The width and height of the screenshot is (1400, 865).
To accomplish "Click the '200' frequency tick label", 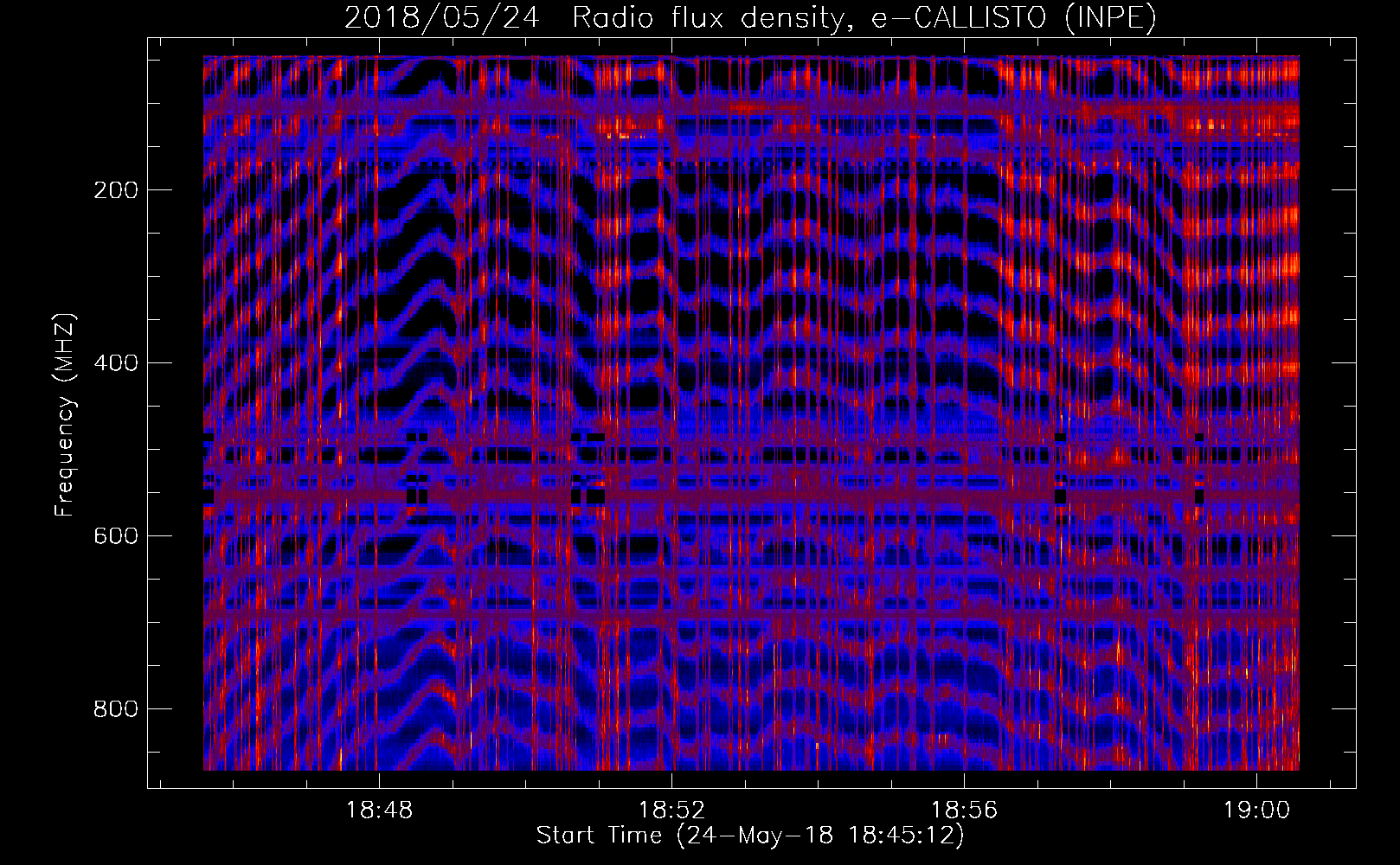I will tap(116, 190).
